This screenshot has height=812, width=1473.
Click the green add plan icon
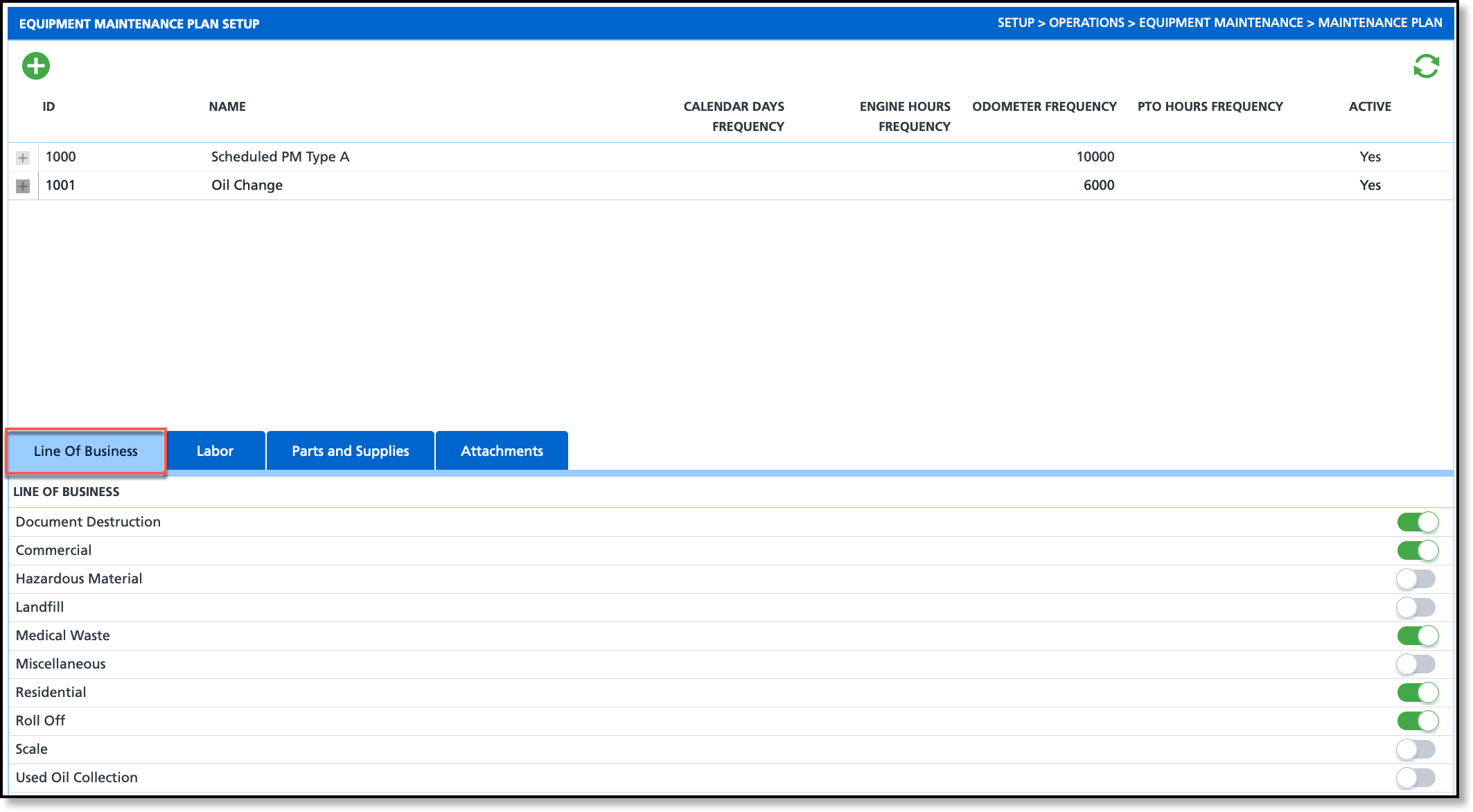36,67
